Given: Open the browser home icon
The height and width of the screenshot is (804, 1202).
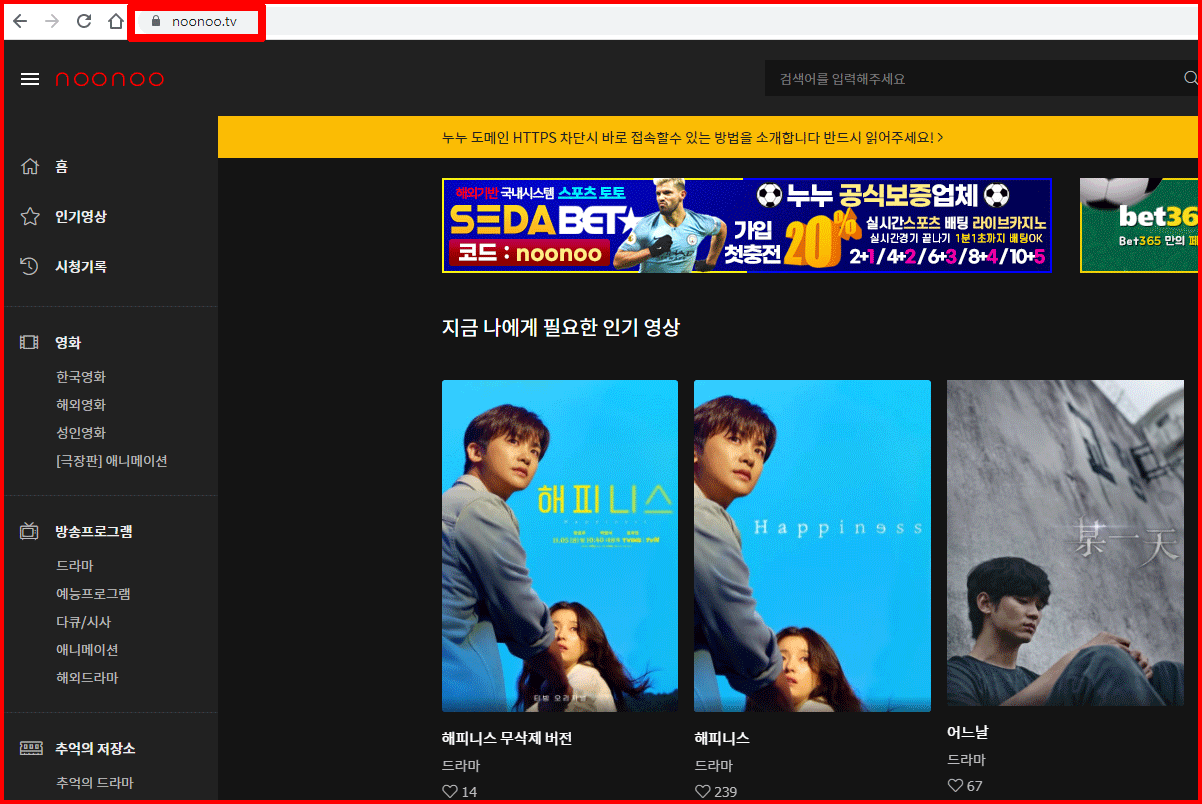Looking at the screenshot, I should pos(116,21).
